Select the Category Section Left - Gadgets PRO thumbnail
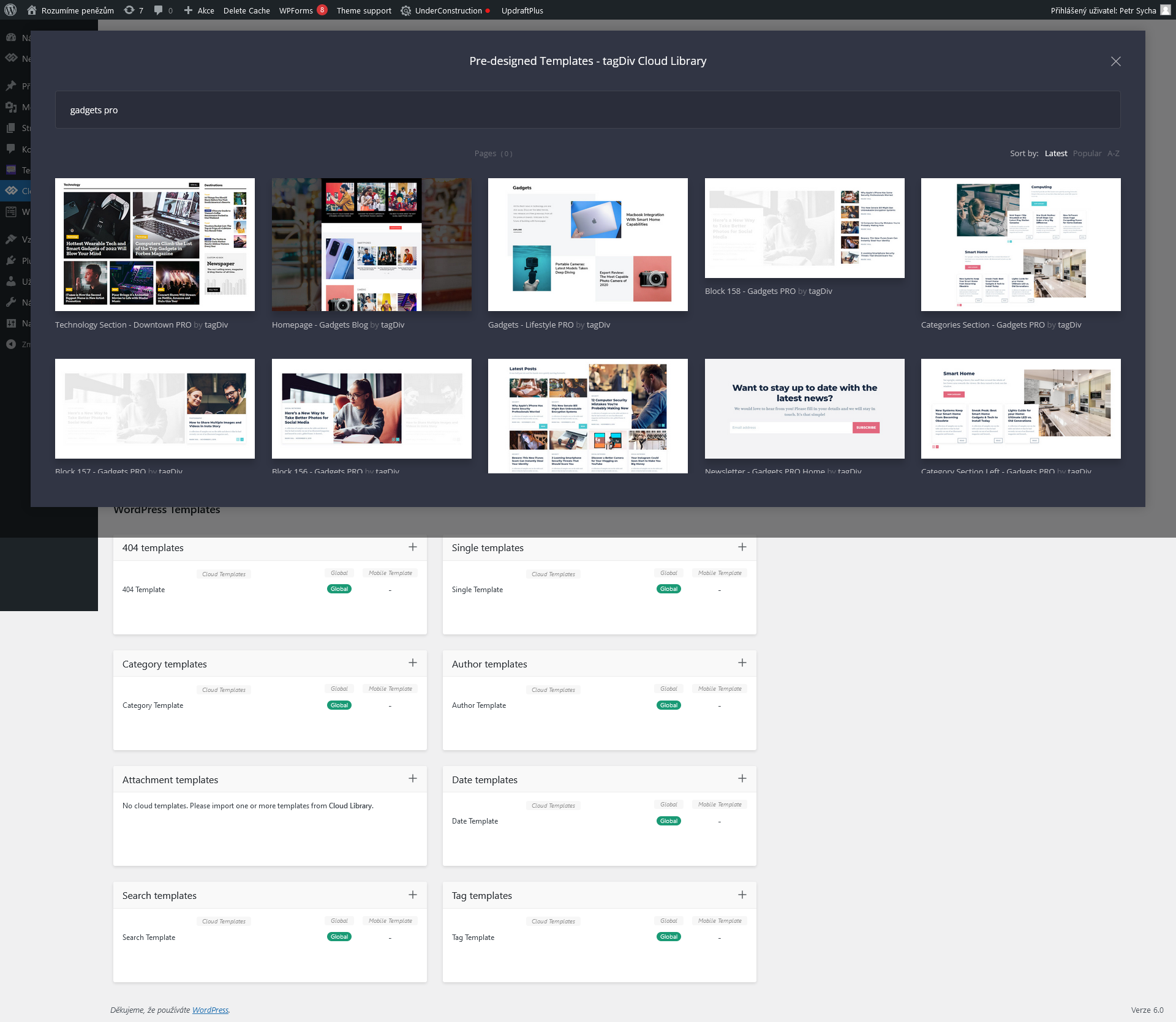1176x1022 pixels. tap(1021, 408)
